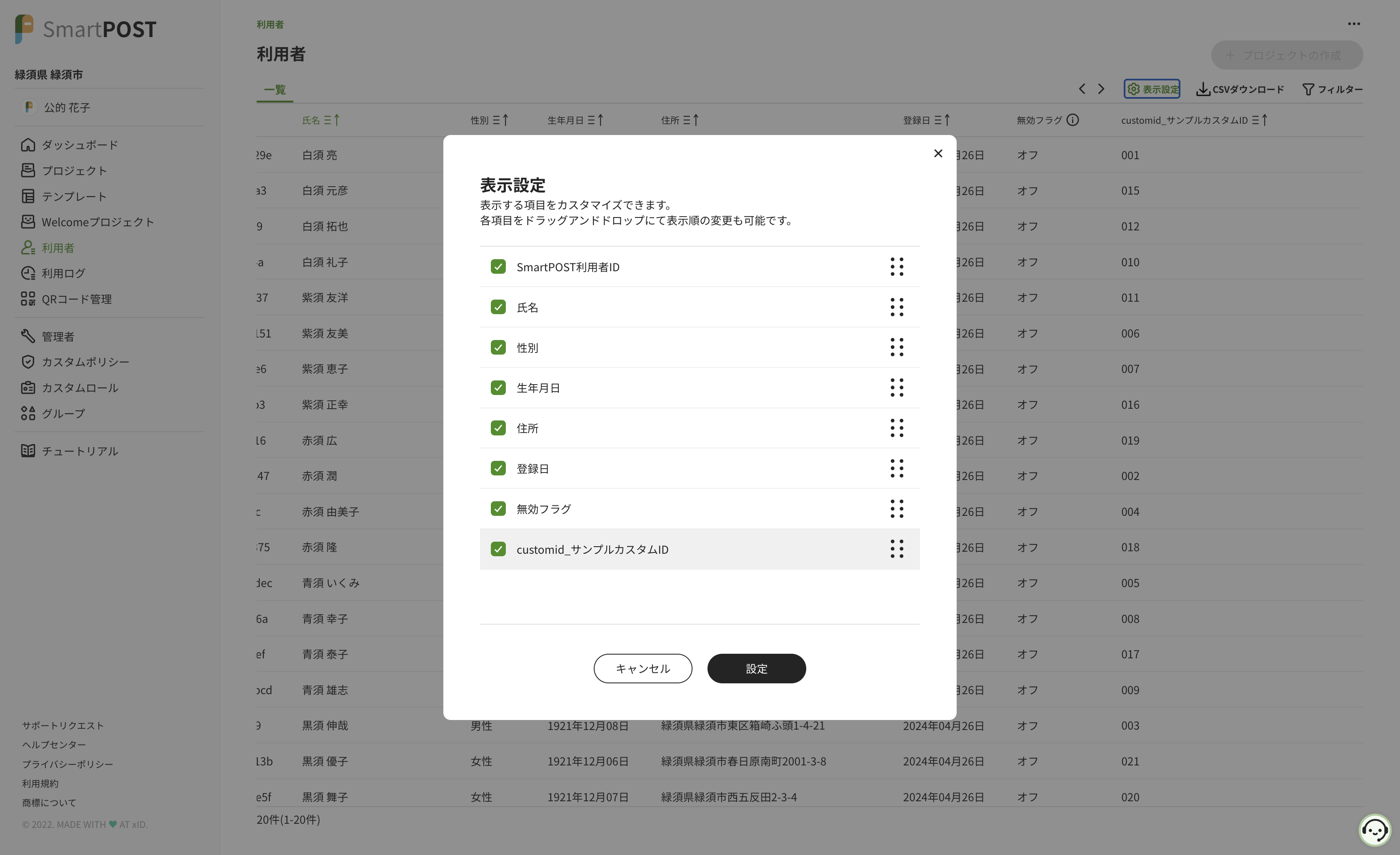Click CSVダウンロード
Viewport: 1400px width, 855px height.
[x=1240, y=89]
